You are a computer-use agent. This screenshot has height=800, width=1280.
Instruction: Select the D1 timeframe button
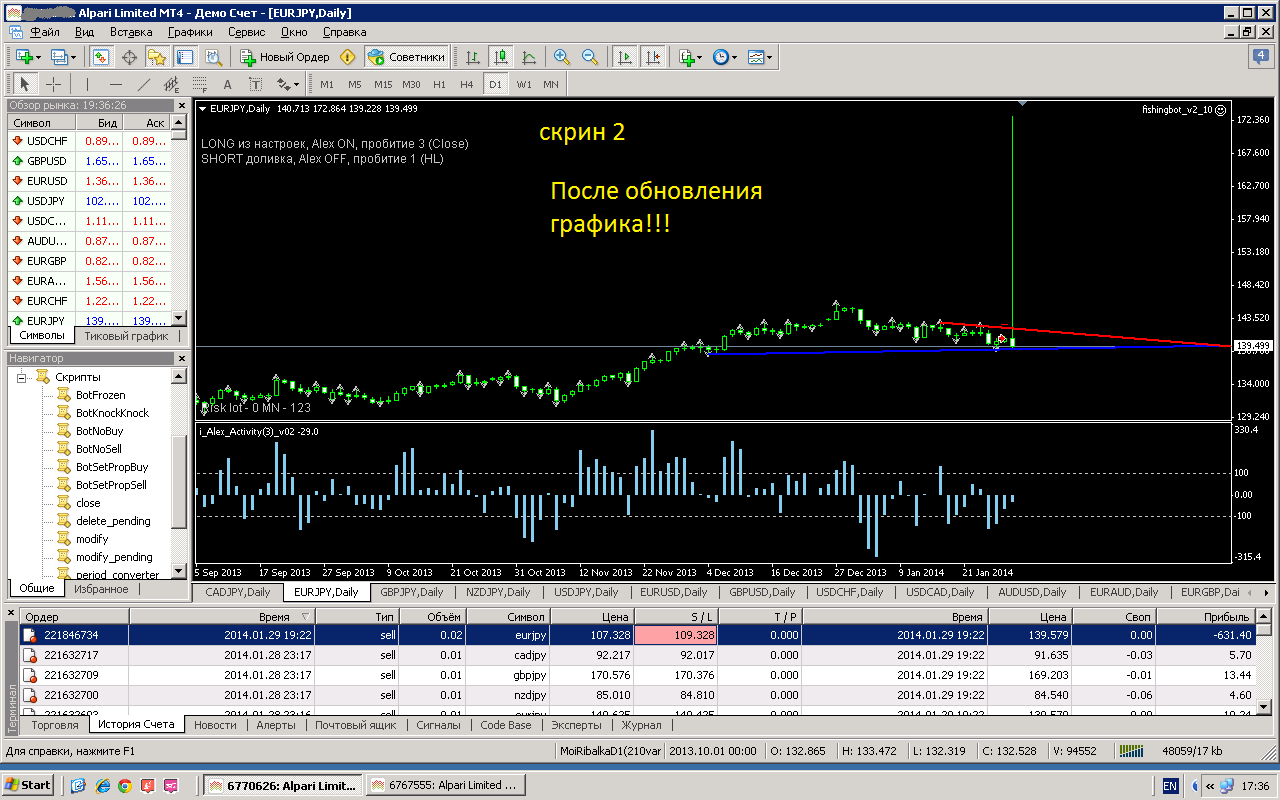pos(495,84)
